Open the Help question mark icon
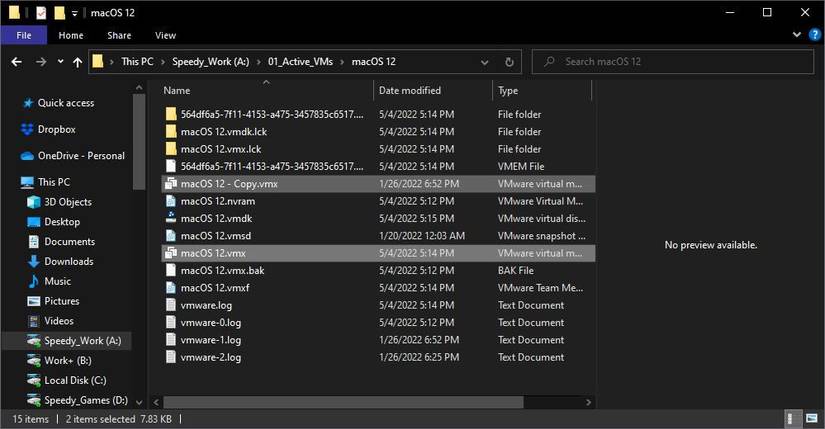 pos(812,35)
